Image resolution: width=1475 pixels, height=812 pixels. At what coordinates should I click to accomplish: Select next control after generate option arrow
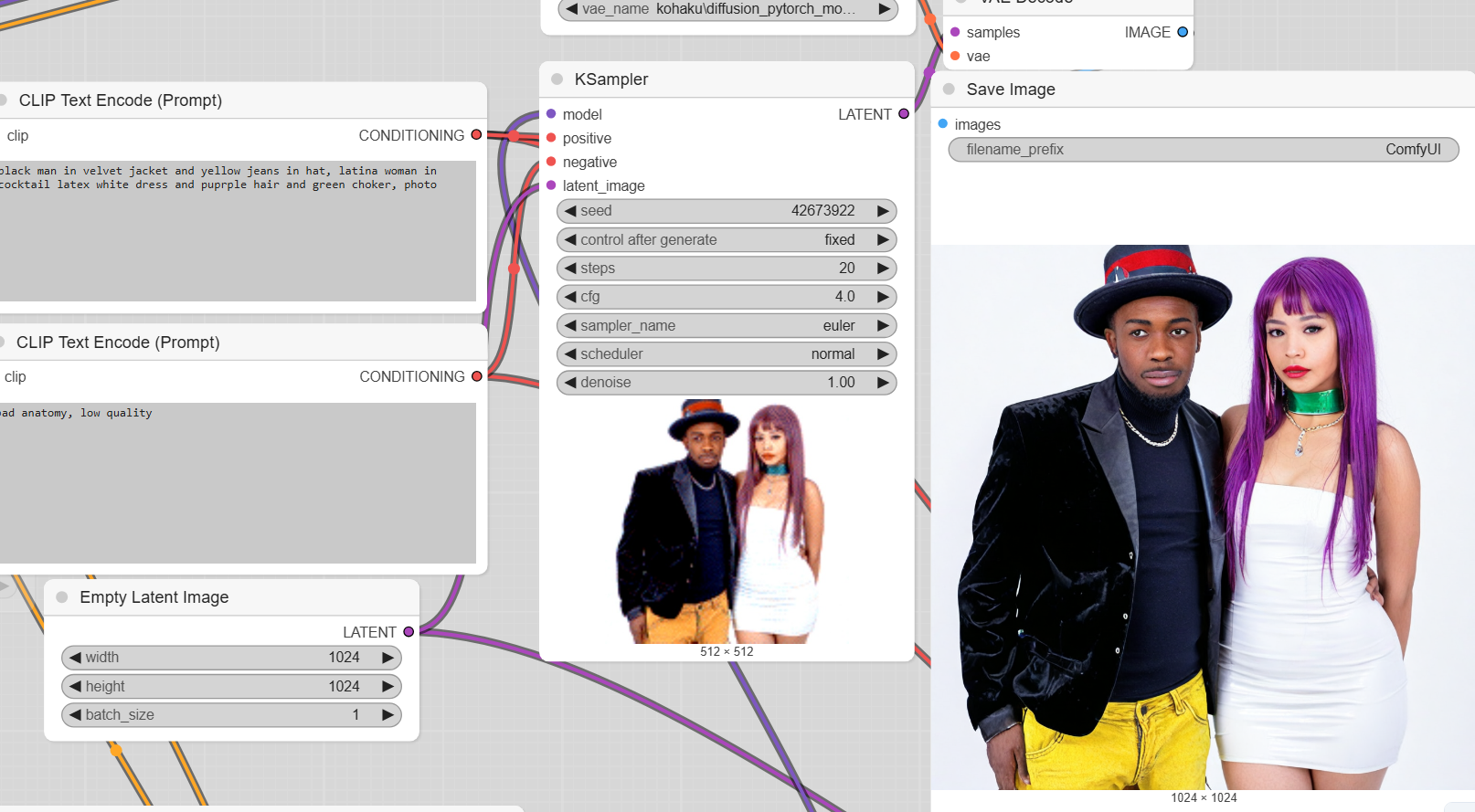[883, 240]
